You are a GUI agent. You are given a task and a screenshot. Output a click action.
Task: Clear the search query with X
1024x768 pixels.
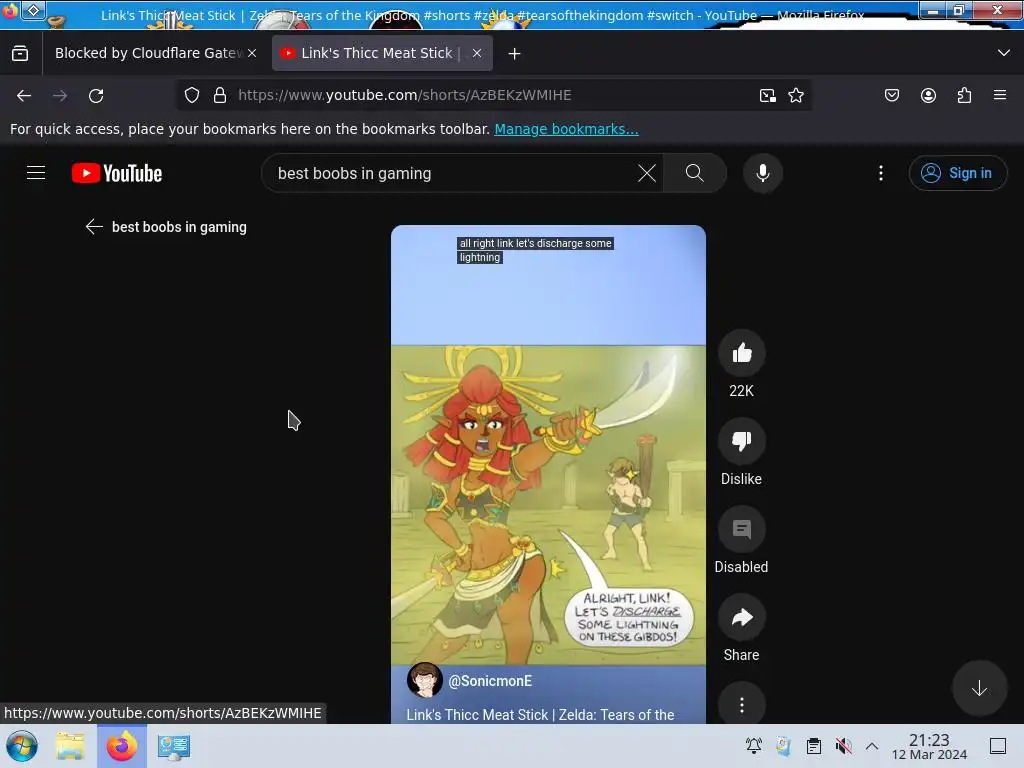(647, 173)
